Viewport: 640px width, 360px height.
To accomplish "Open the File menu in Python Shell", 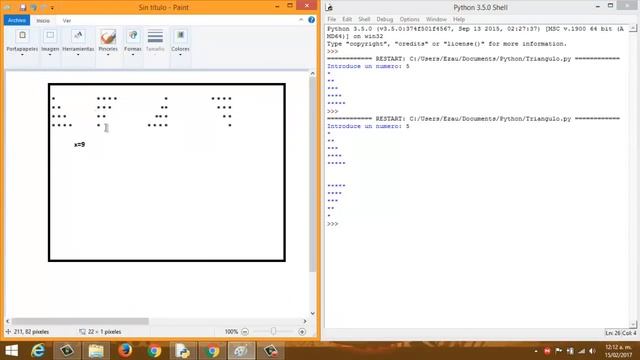I will point(331,19).
